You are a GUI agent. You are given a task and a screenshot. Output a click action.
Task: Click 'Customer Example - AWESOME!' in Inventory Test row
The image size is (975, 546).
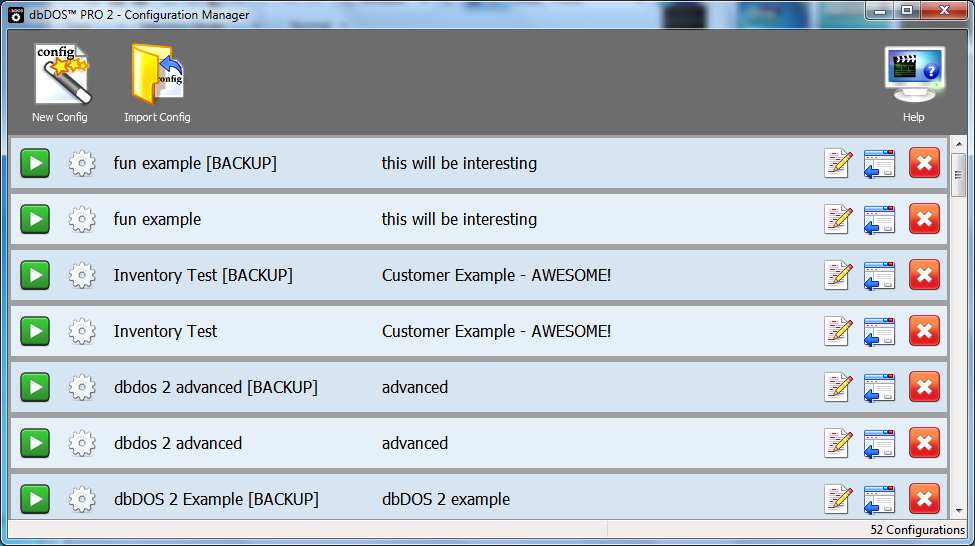pyautogui.click(x=496, y=331)
